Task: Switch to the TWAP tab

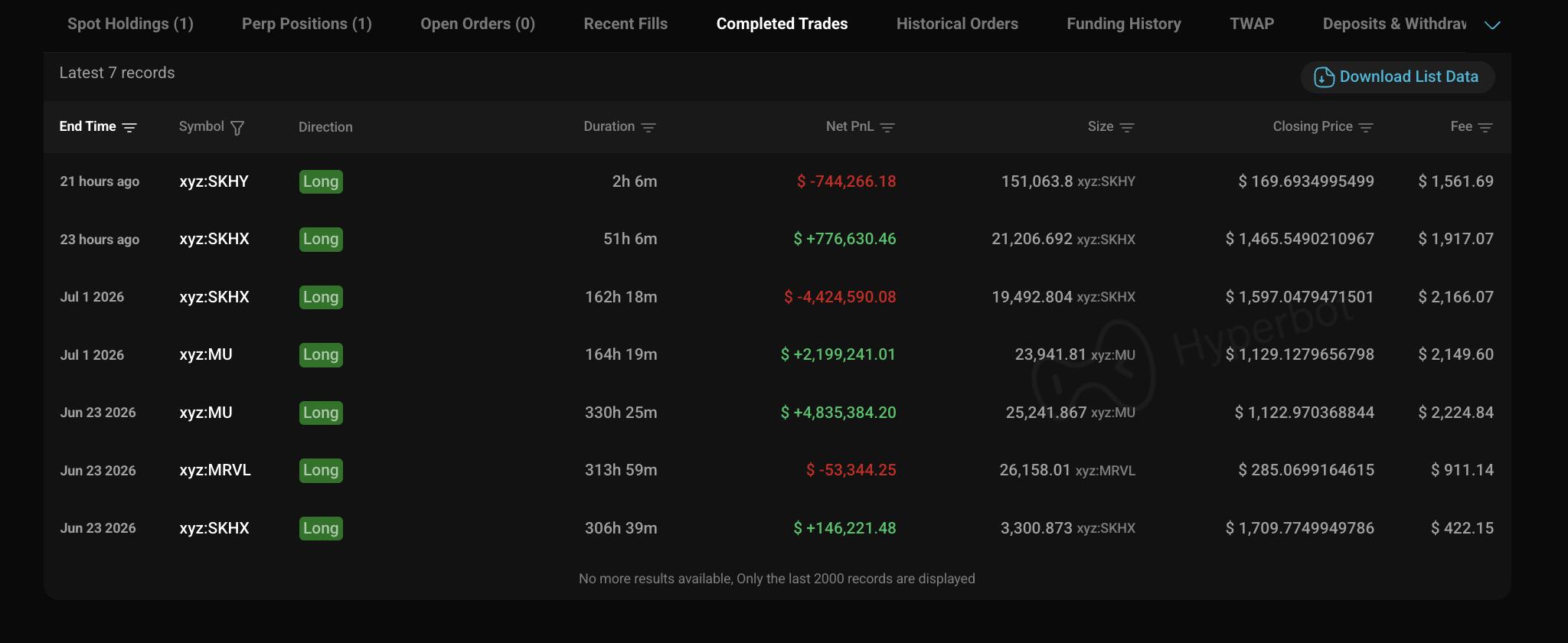Action: pyautogui.click(x=1252, y=24)
